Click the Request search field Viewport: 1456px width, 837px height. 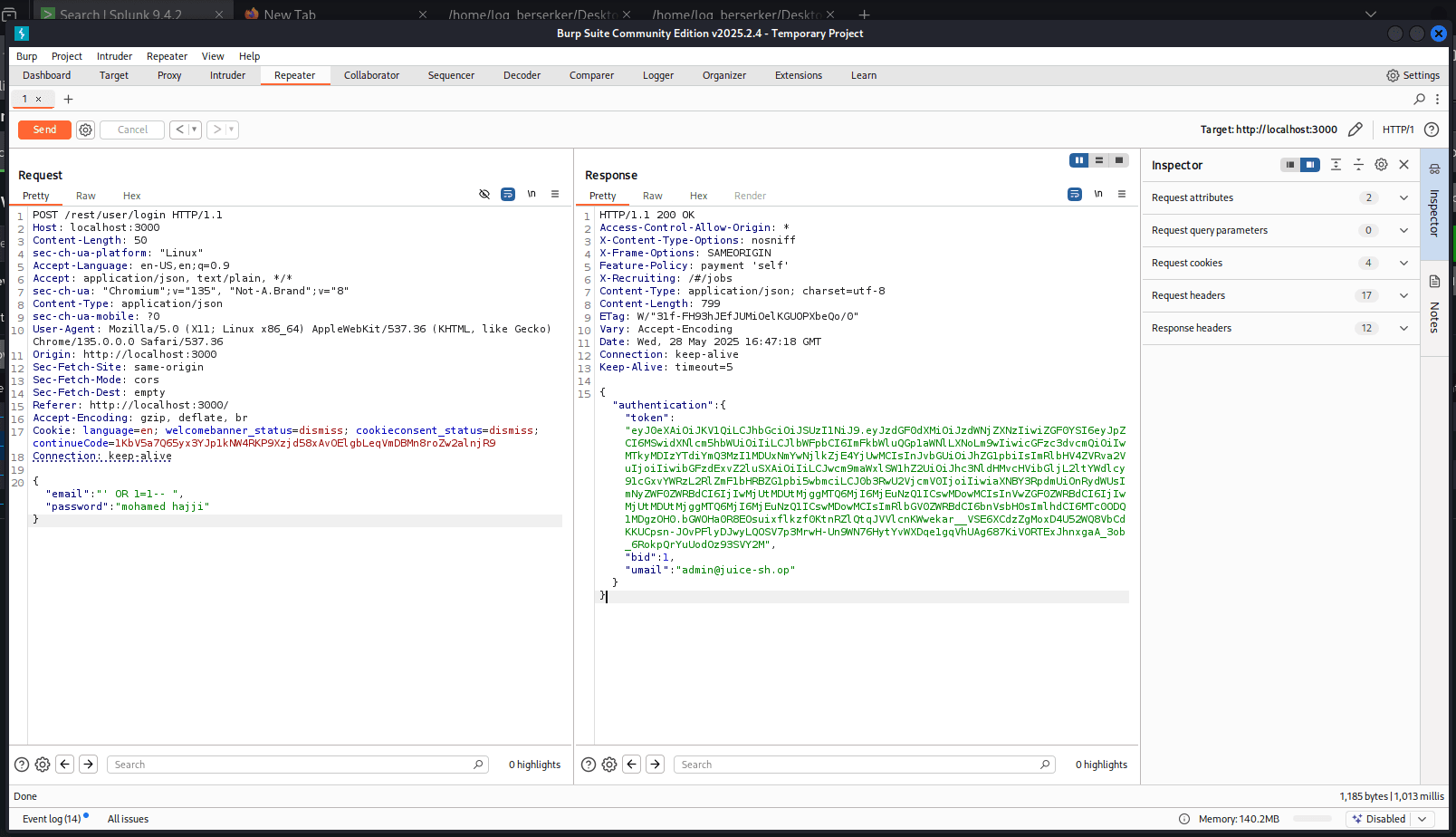[x=298, y=765]
